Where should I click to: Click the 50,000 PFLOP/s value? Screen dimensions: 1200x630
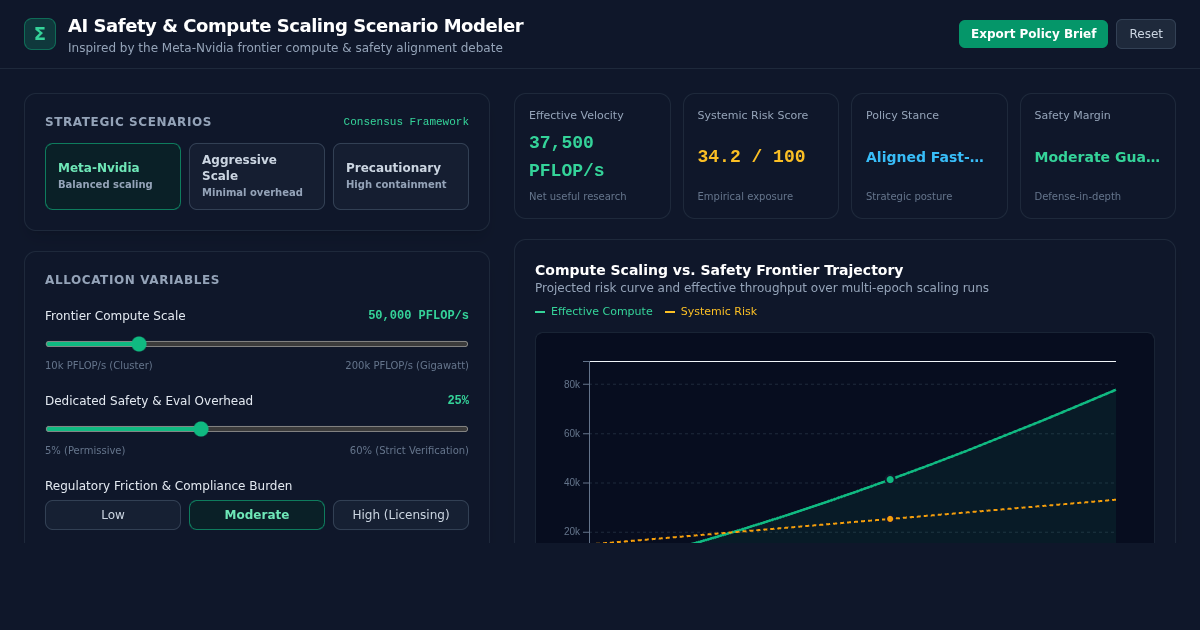coord(418,315)
